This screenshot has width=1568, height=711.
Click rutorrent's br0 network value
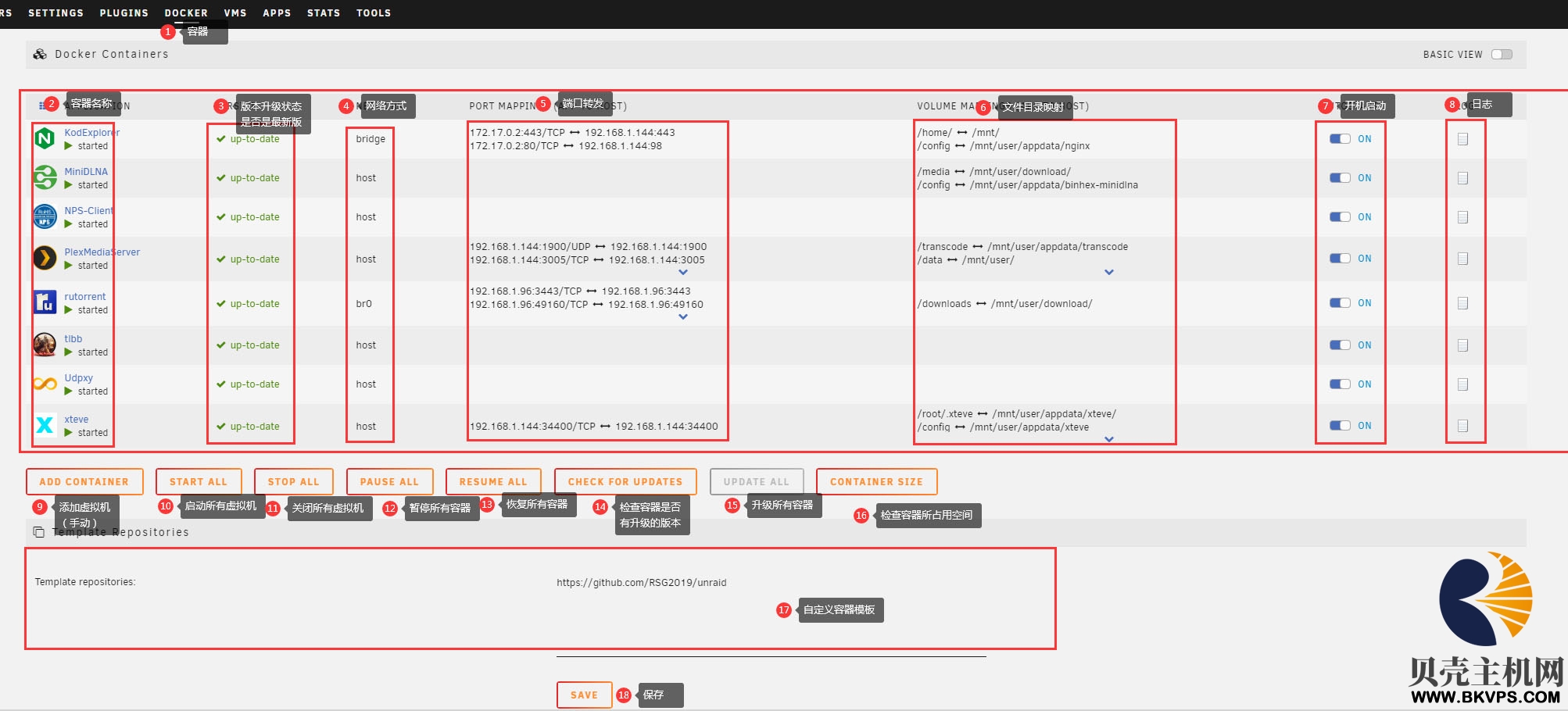point(364,304)
